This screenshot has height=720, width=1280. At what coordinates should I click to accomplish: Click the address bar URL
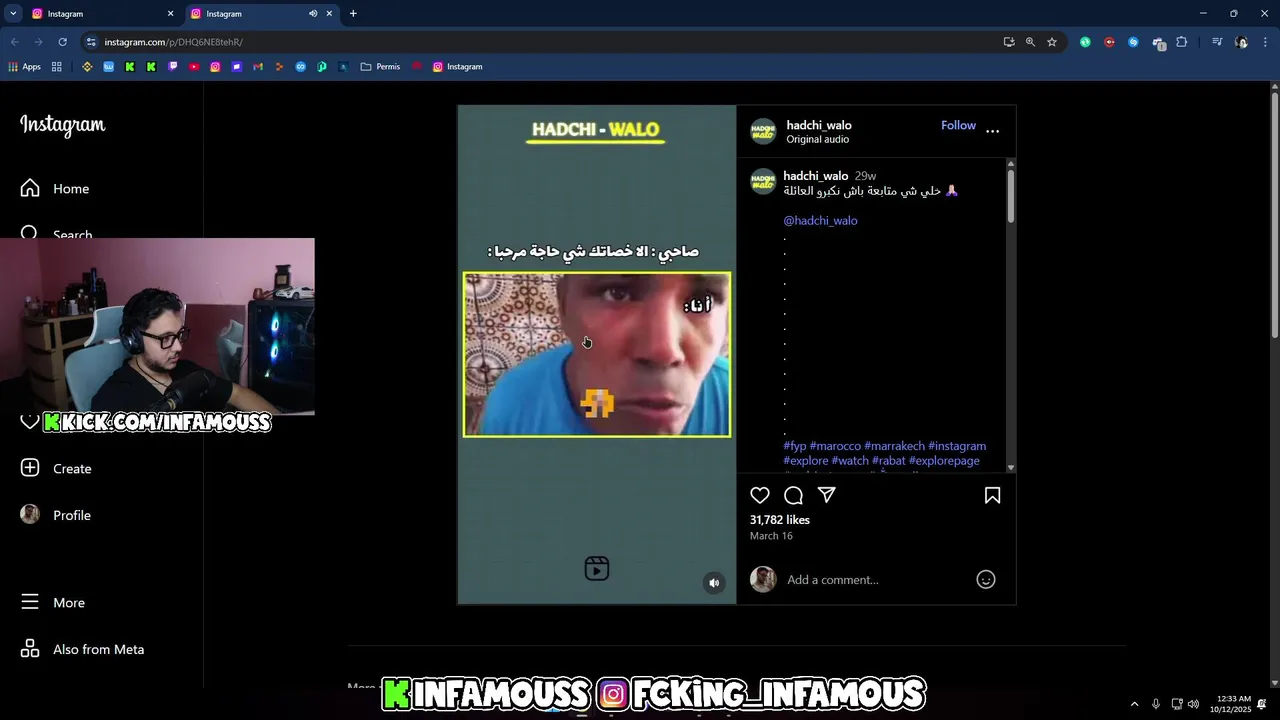coord(174,42)
